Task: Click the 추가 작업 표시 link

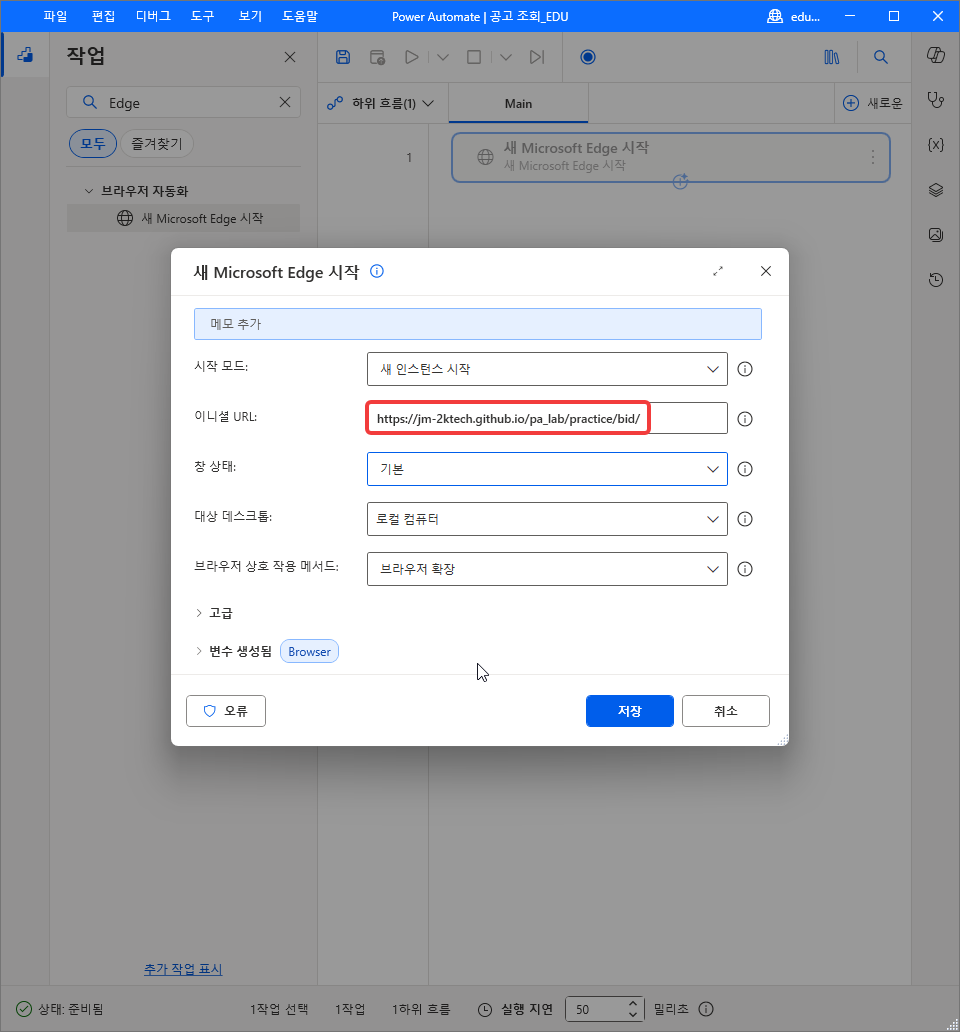Action: click(x=183, y=969)
